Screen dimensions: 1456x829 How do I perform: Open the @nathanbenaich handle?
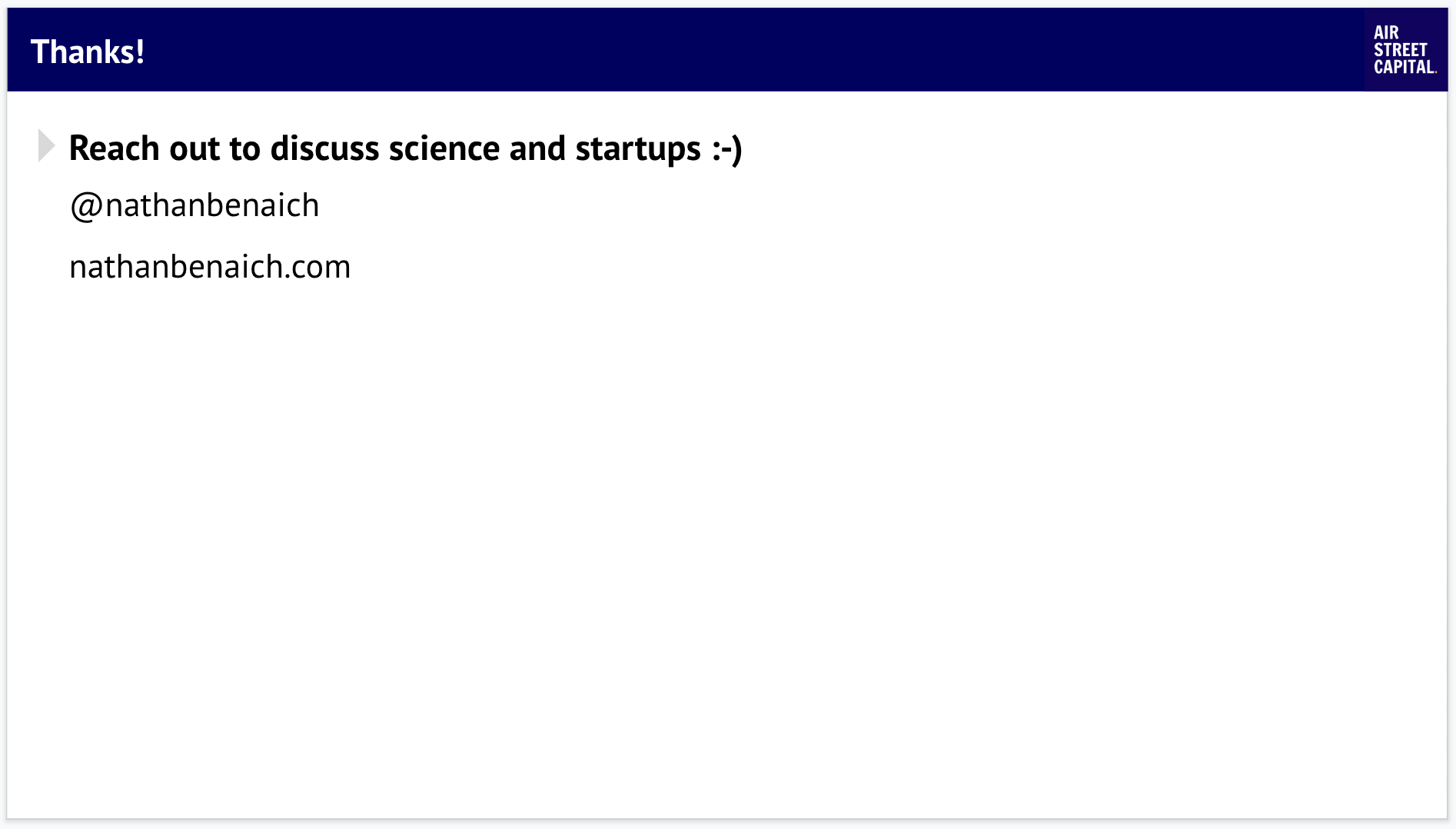coord(194,206)
